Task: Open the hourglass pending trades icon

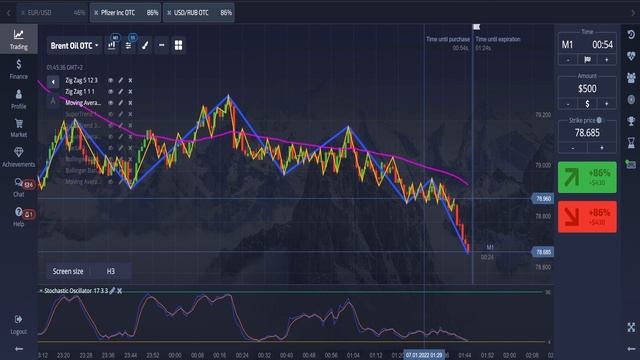Action: pos(631,142)
